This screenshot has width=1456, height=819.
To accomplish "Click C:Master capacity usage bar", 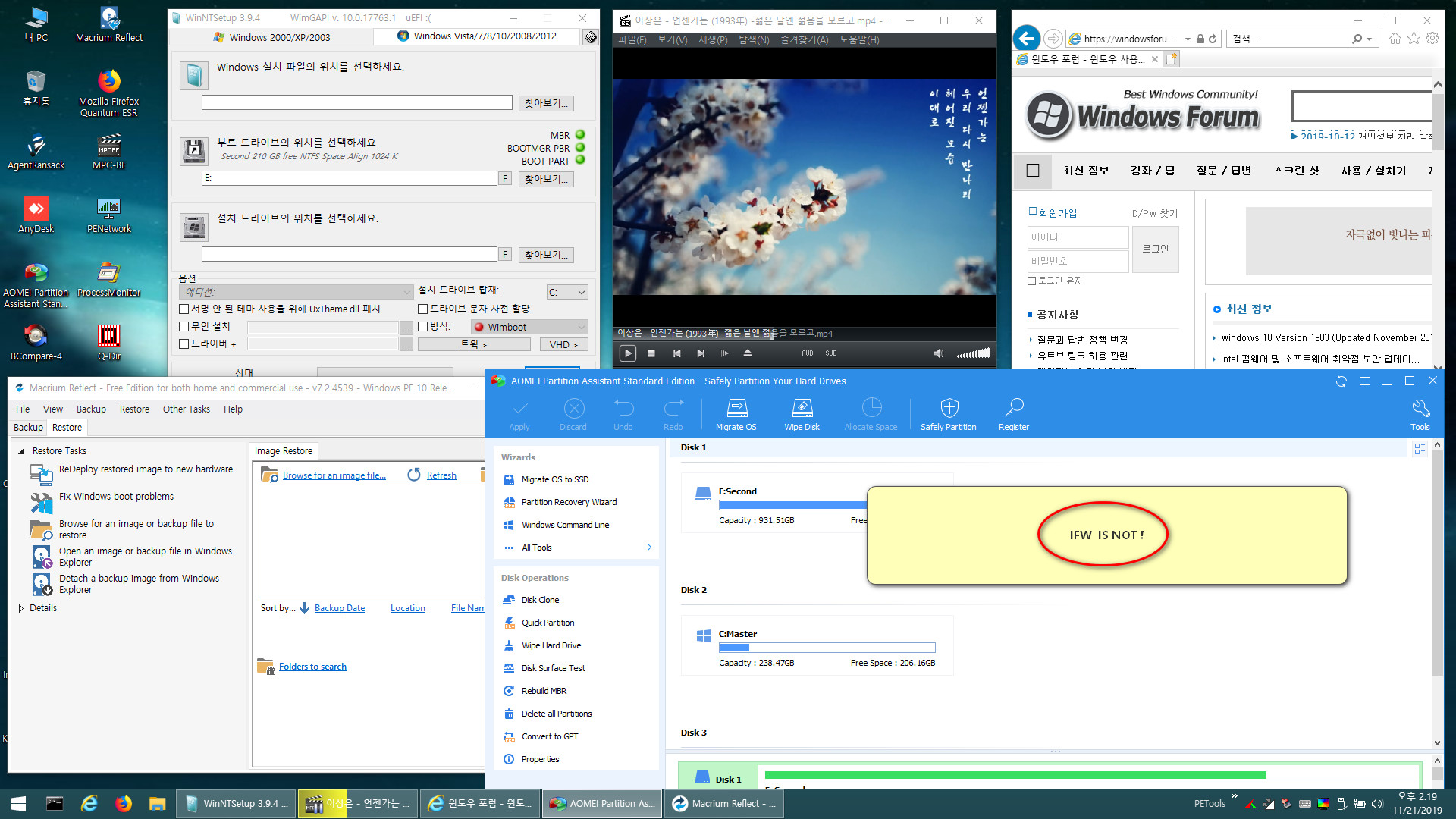I will click(827, 648).
